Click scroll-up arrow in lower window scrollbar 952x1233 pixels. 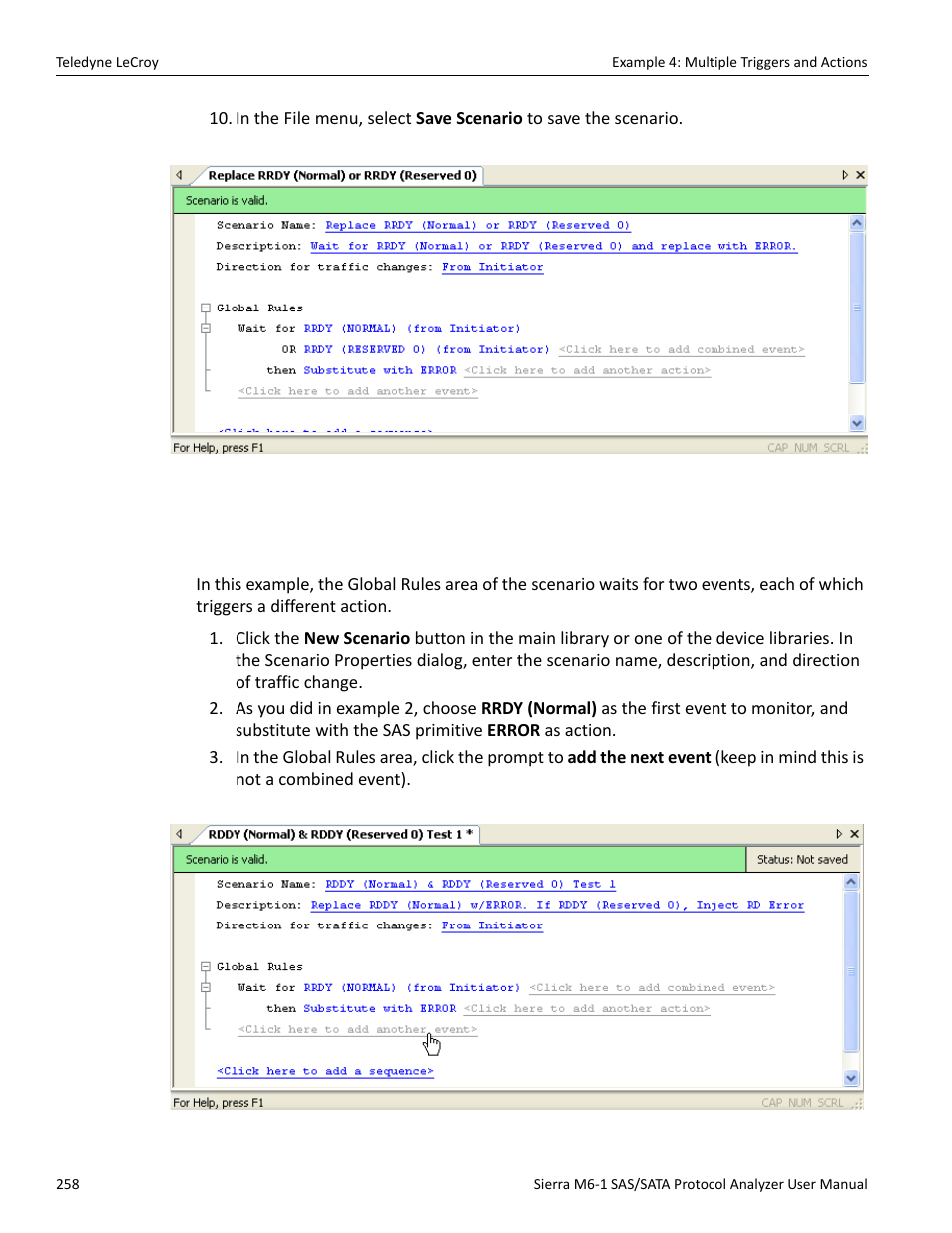click(x=851, y=882)
